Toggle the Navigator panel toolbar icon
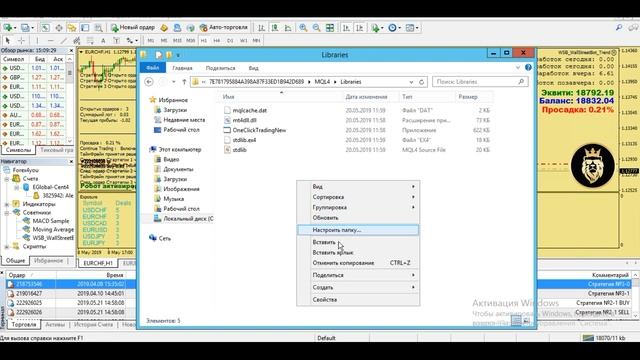Image resolution: width=640 pixels, height=360 pixels. tap(72, 28)
